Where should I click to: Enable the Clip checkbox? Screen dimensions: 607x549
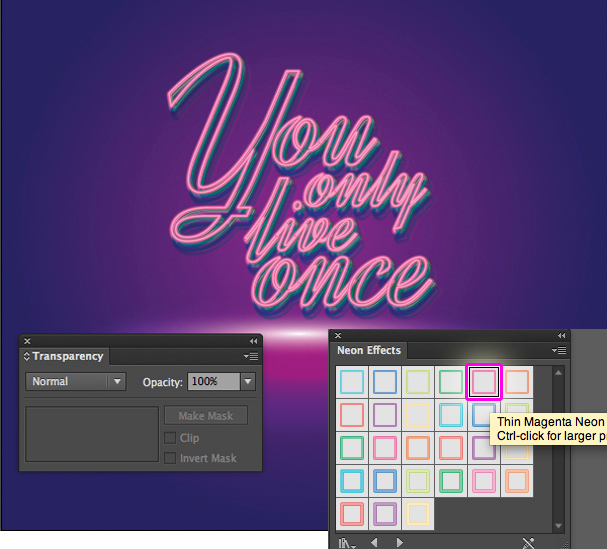coord(170,438)
